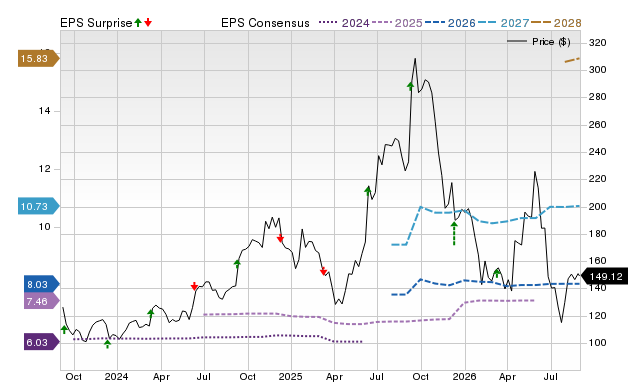
Task: Click the 2026 x-axis label
Action: coord(464,376)
